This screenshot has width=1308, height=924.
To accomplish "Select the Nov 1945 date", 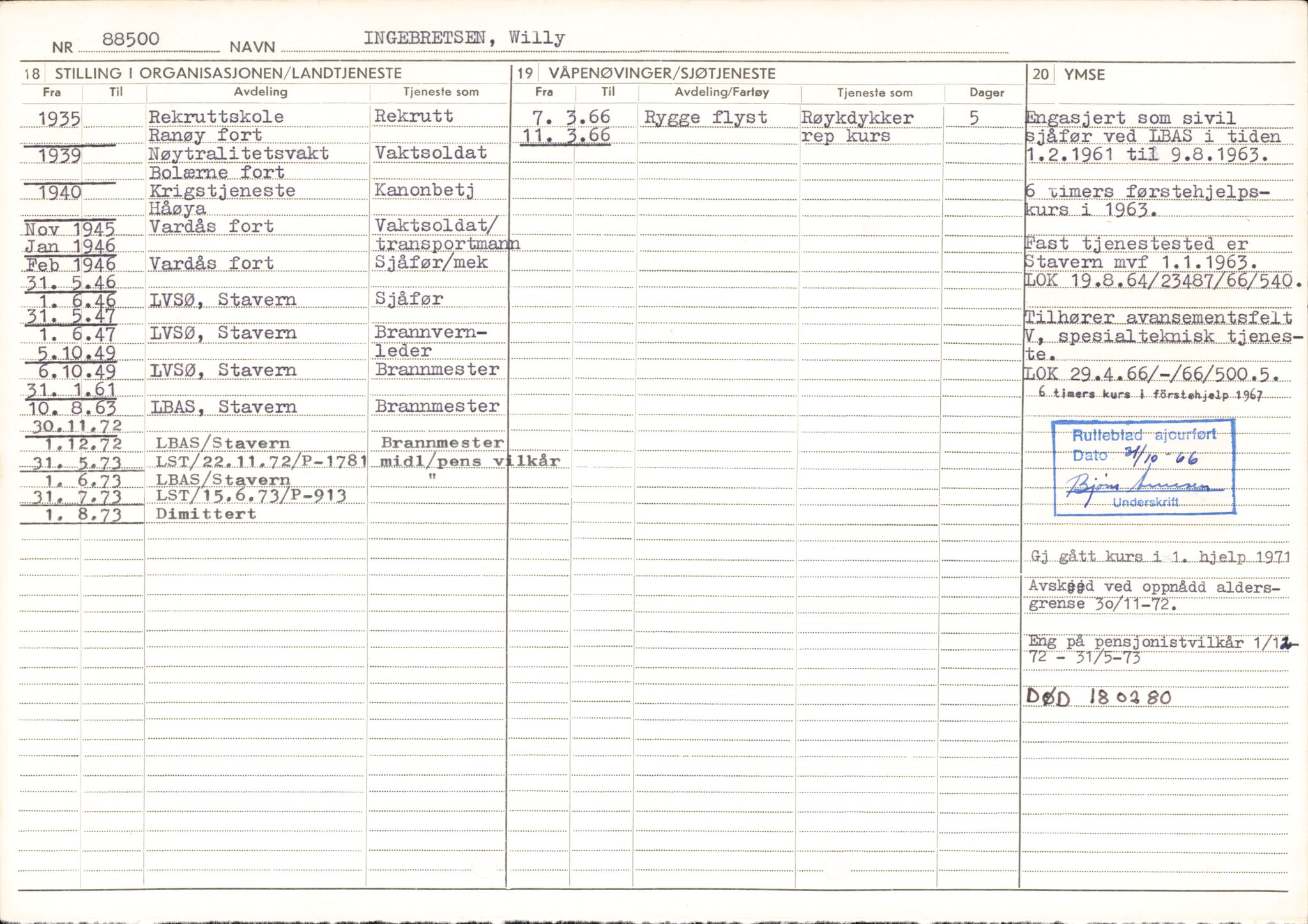I will [70, 229].
